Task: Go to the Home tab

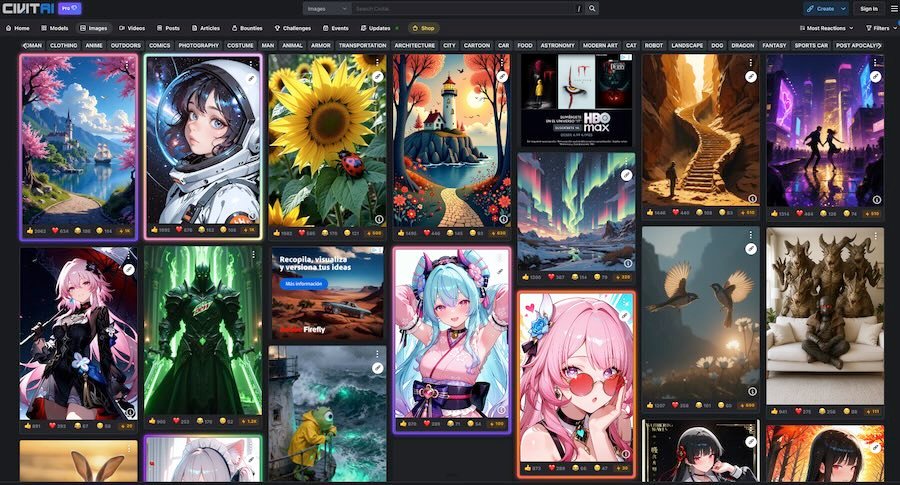Action: (18, 28)
